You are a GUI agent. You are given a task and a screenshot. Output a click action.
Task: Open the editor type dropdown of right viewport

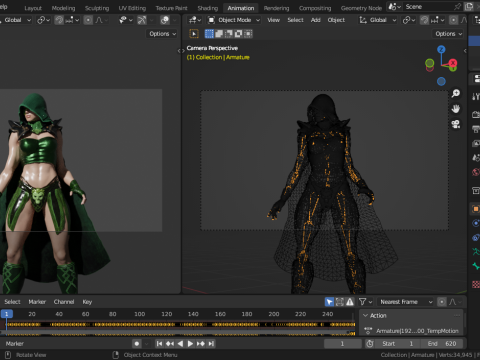[x=195, y=20]
